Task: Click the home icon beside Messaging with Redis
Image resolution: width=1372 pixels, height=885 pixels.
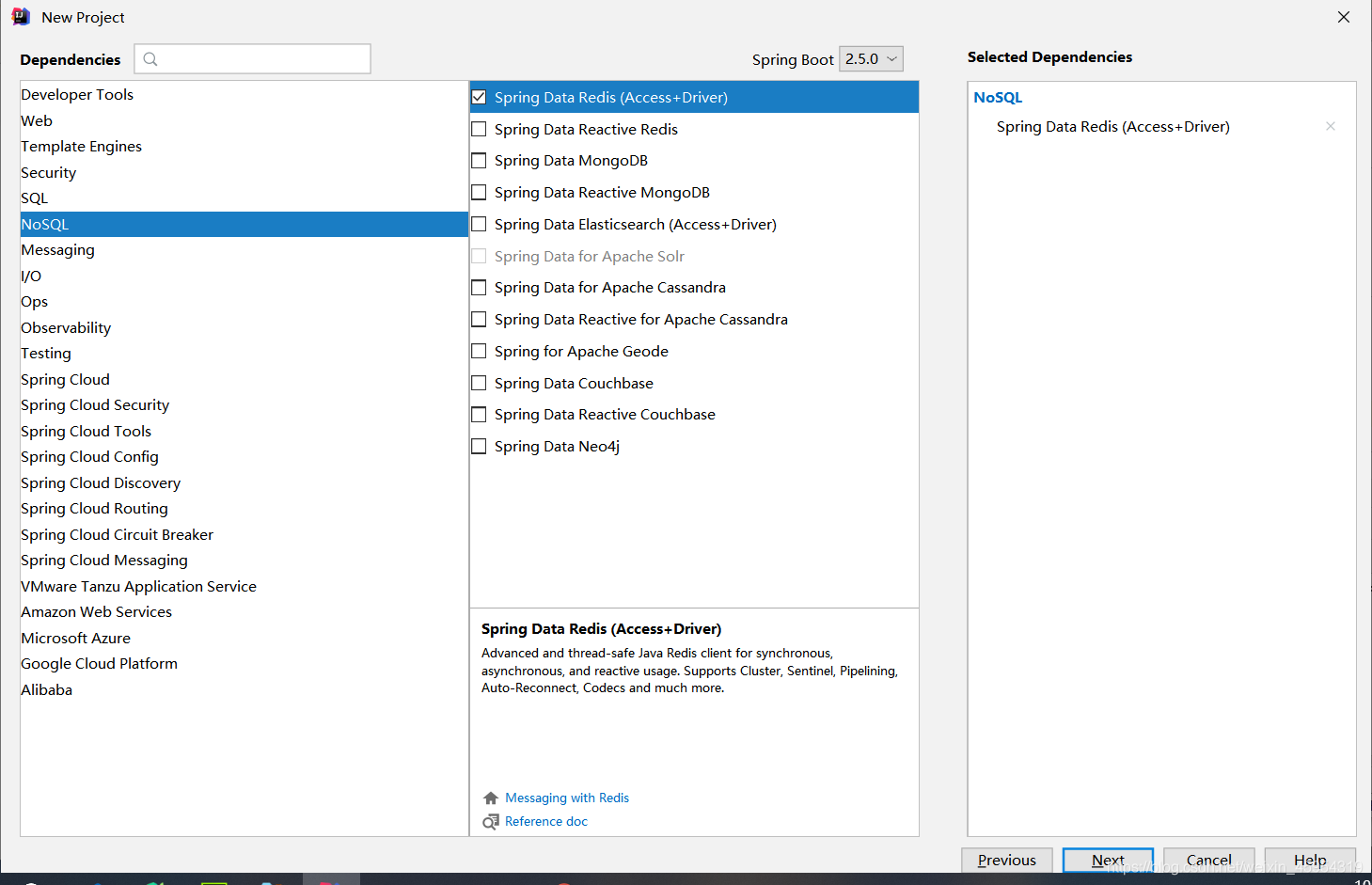Action: pos(491,798)
